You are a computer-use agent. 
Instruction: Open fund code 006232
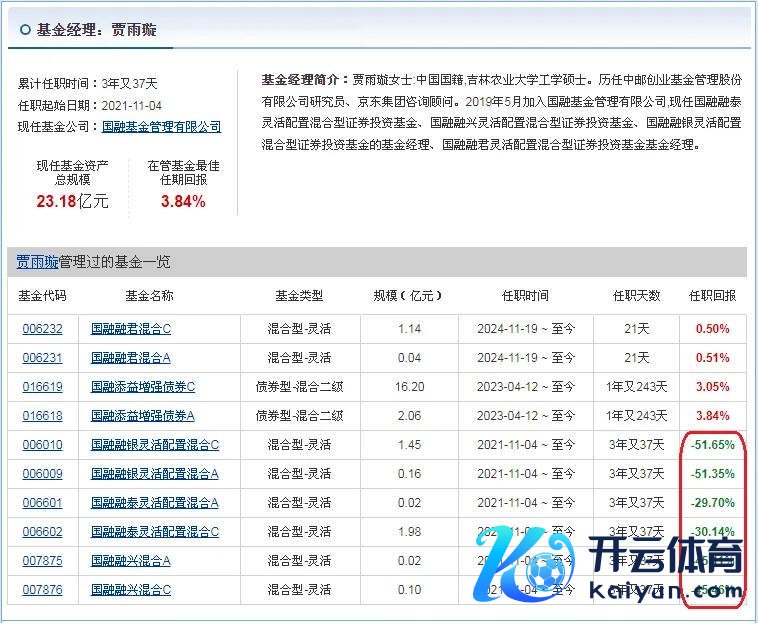[x=42, y=328]
